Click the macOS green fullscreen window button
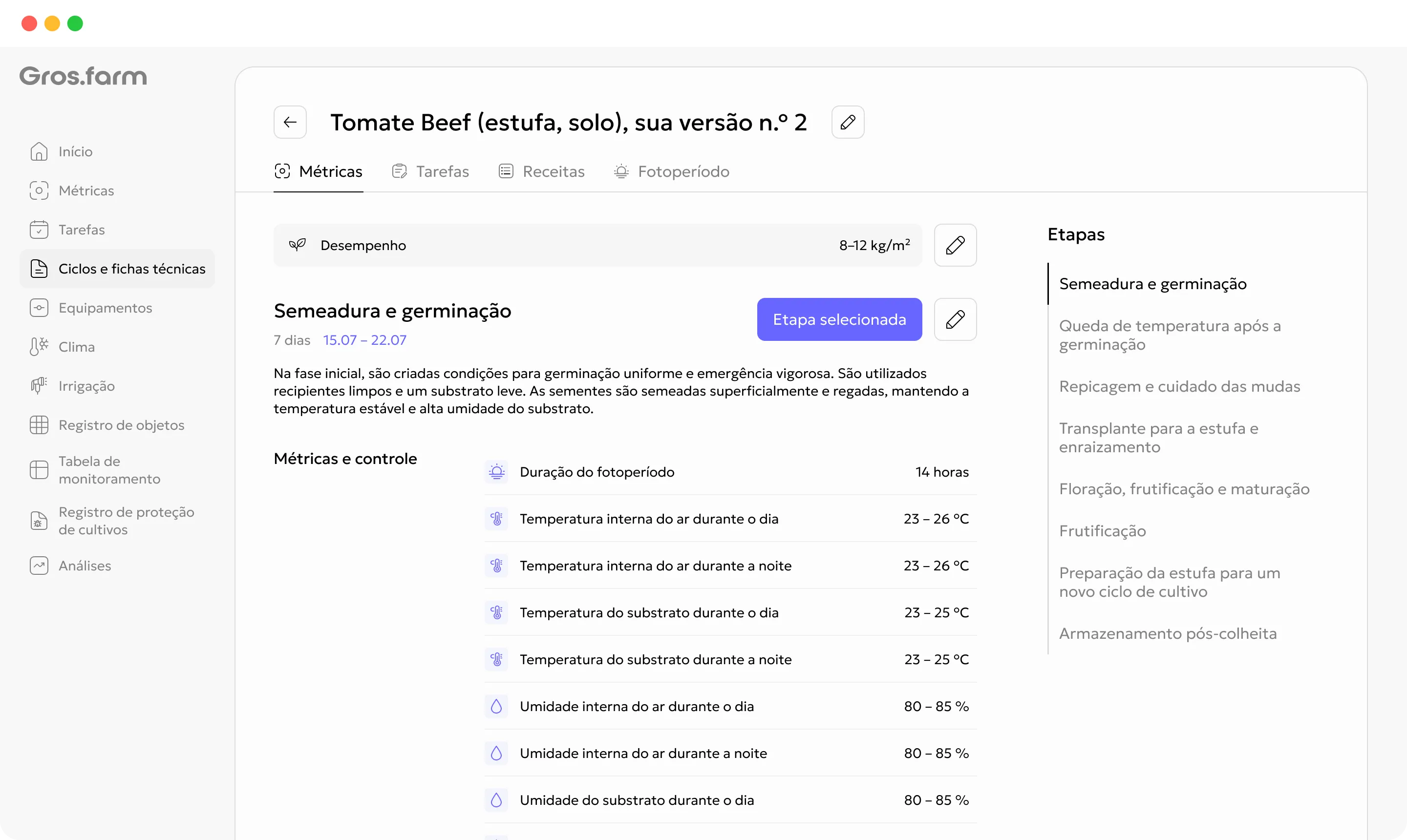1407x840 pixels. [75, 23]
